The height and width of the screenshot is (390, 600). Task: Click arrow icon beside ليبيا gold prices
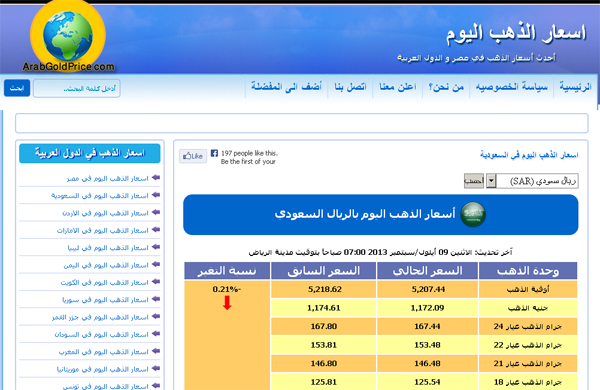156,247
